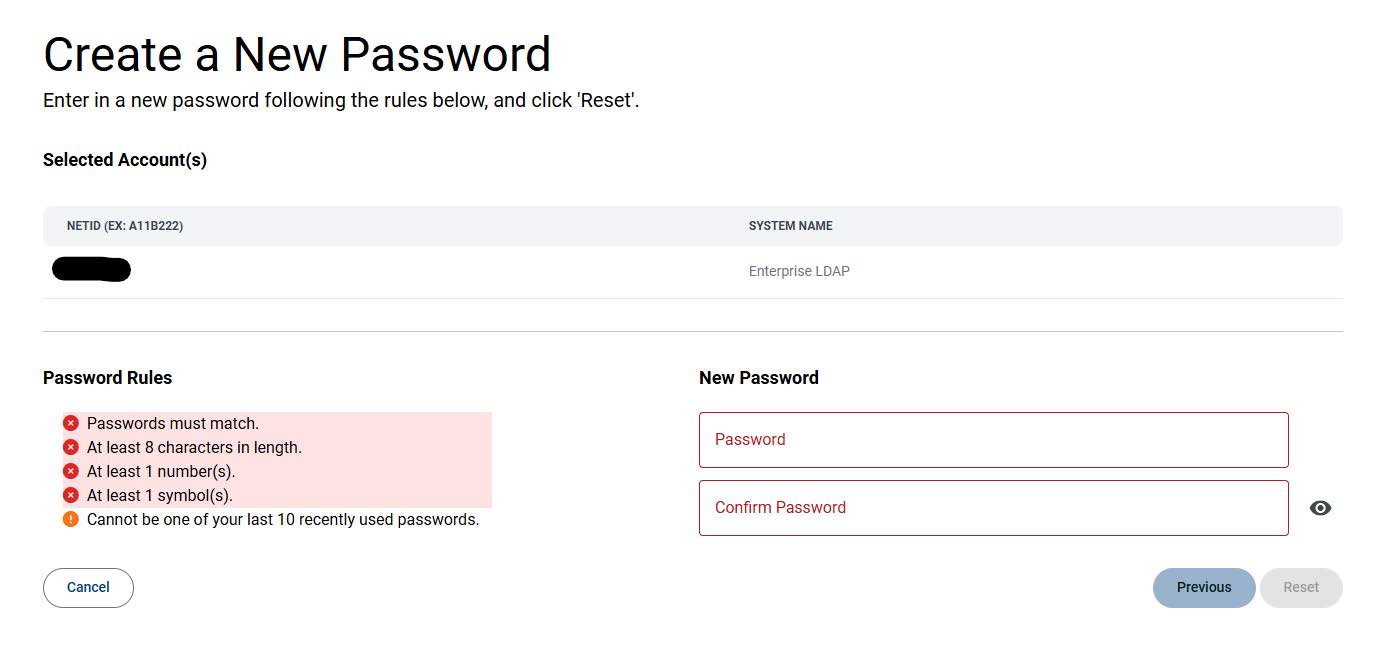Click the NETID column header

point(124,226)
